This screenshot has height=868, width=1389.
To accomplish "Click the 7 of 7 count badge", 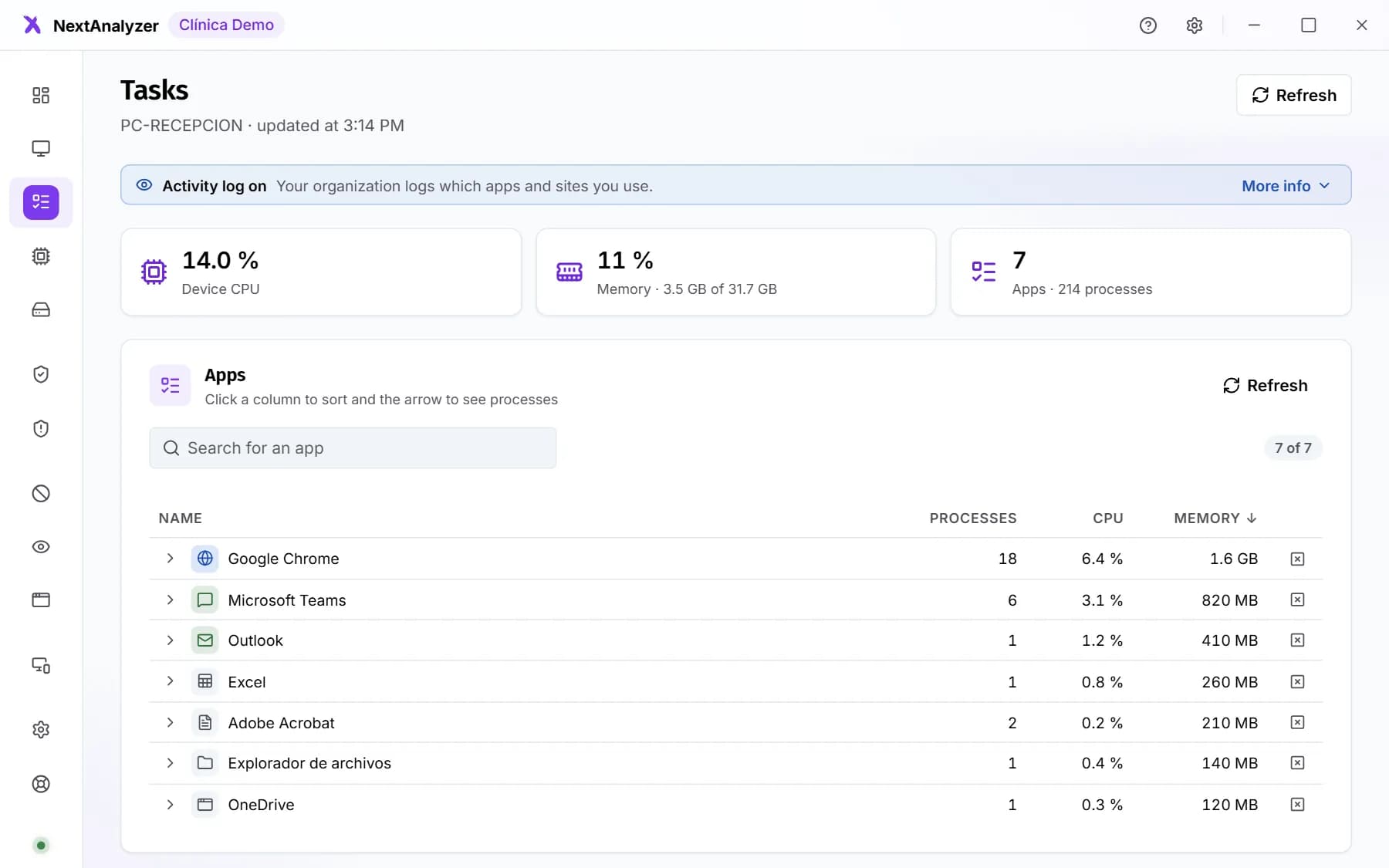I will 1293,448.
